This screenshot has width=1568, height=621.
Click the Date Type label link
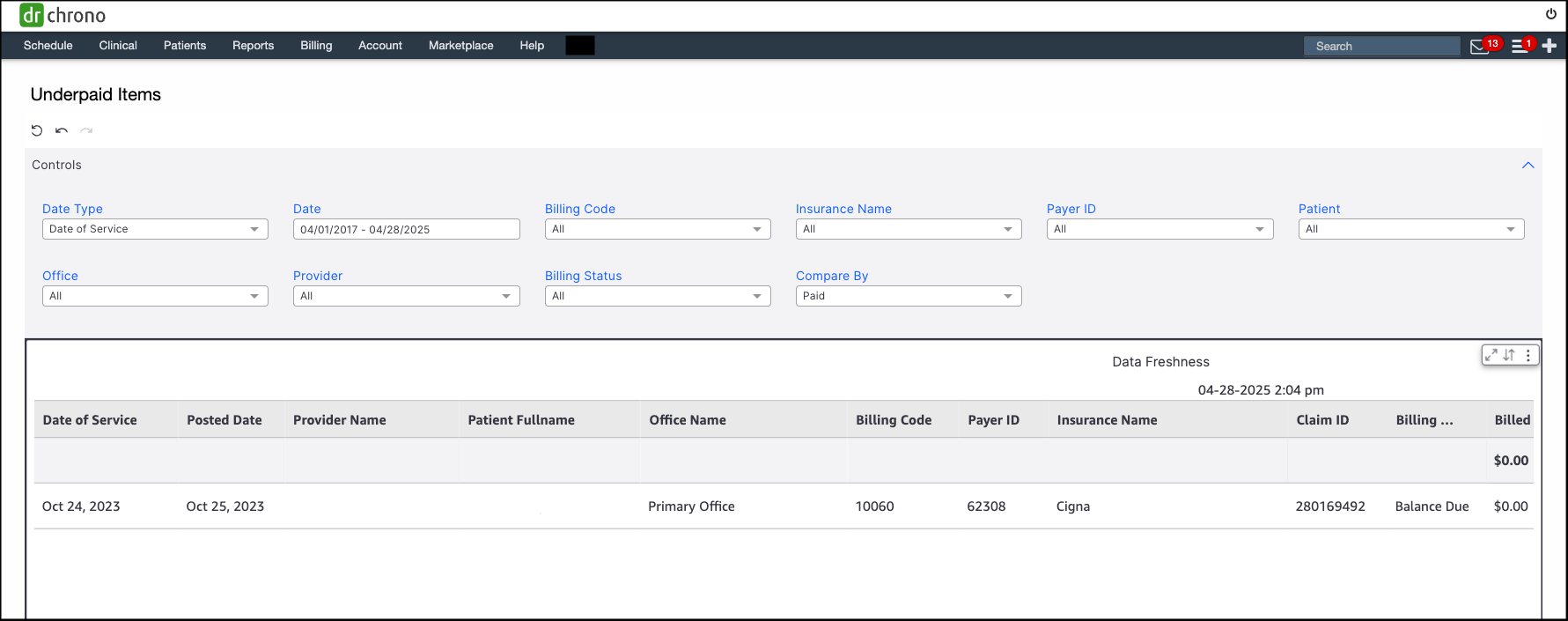click(72, 209)
